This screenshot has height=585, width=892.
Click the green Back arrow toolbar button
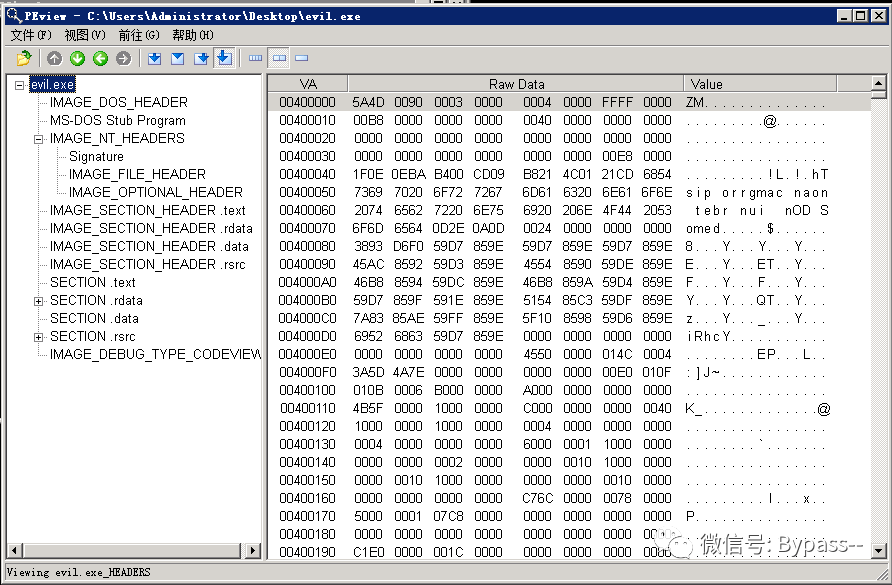pos(101,58)
